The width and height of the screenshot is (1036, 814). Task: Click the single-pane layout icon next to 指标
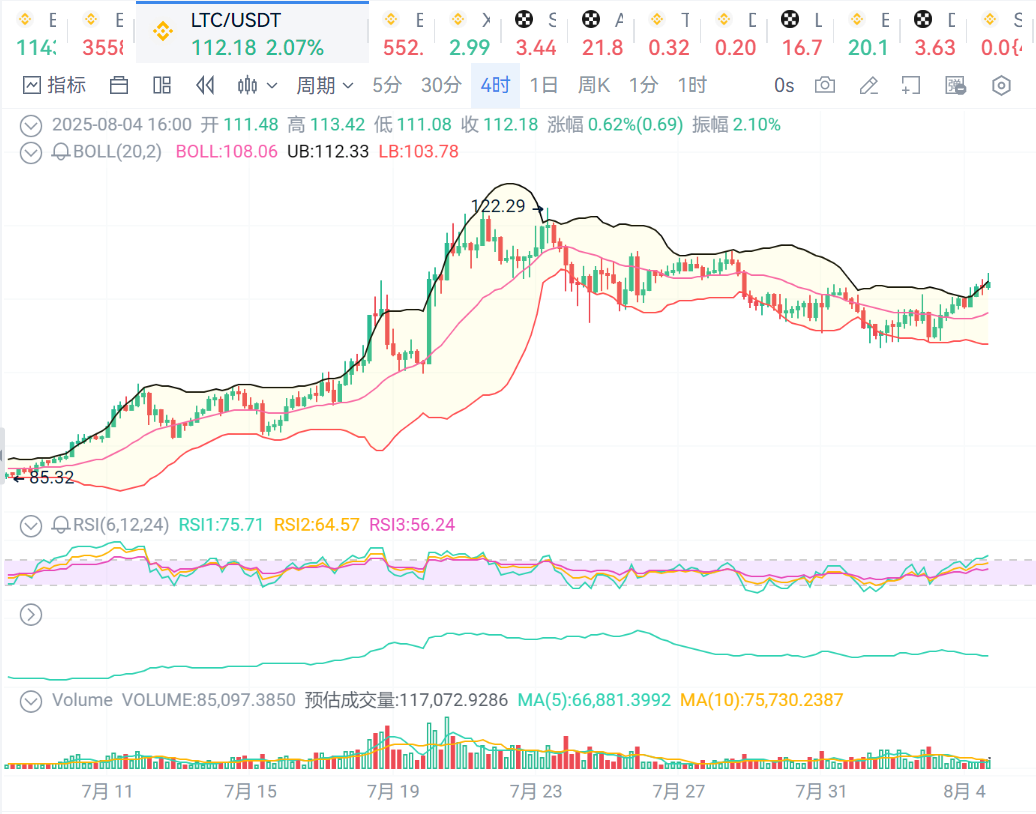pyautogui.click(x=119, y=85)
